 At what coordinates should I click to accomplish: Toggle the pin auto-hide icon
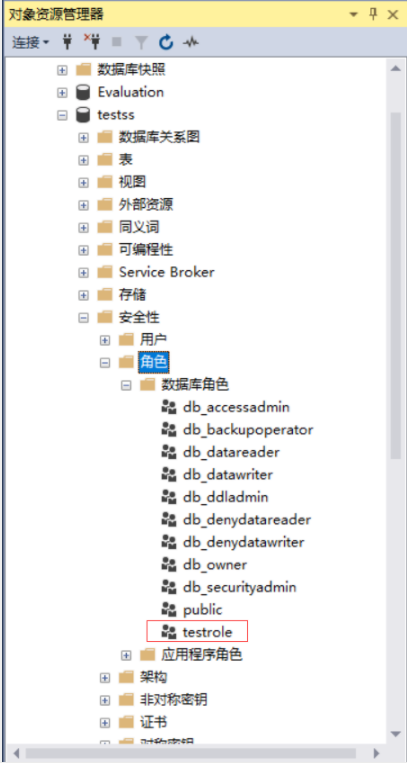click(373, 15)
